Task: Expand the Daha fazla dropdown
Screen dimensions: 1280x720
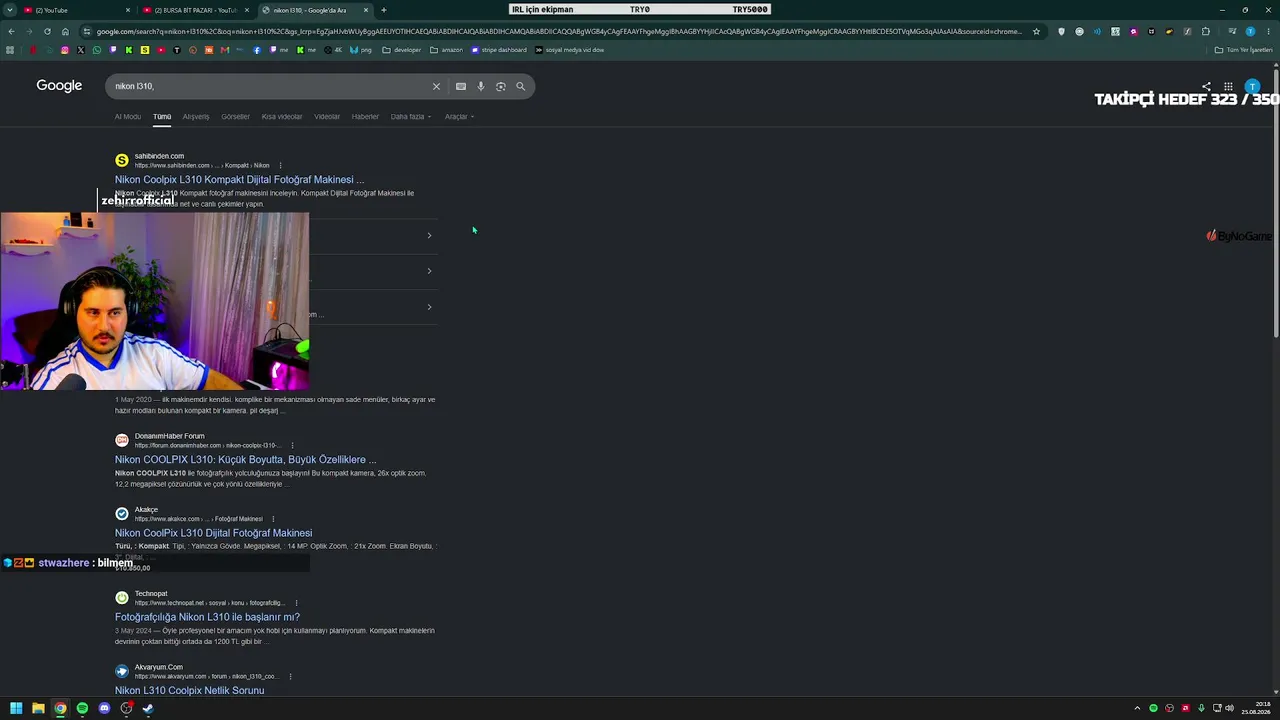Action: 411,117
